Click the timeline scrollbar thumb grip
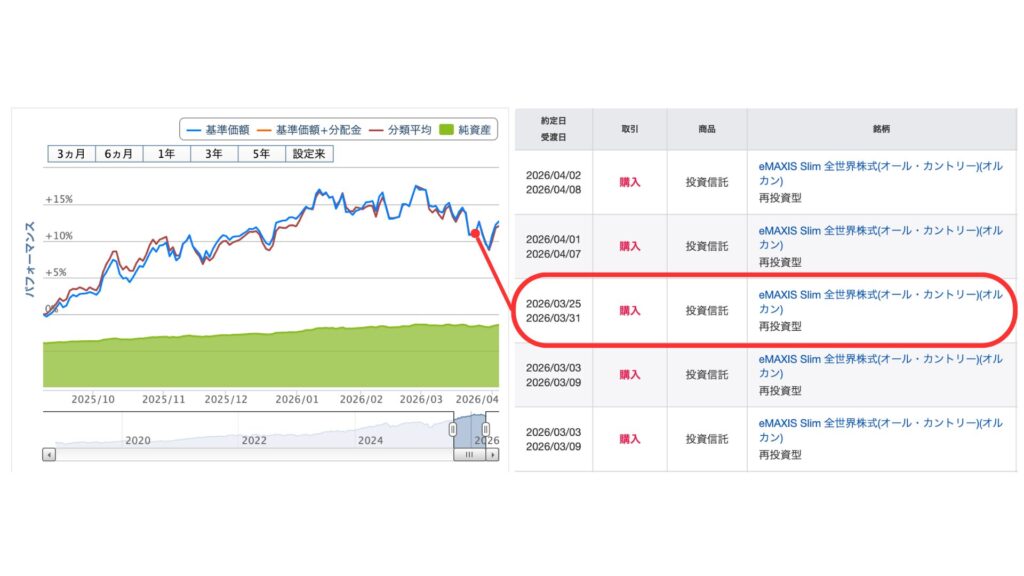Viewport: 1024px width, 576px height. click(x=469, y=454)
